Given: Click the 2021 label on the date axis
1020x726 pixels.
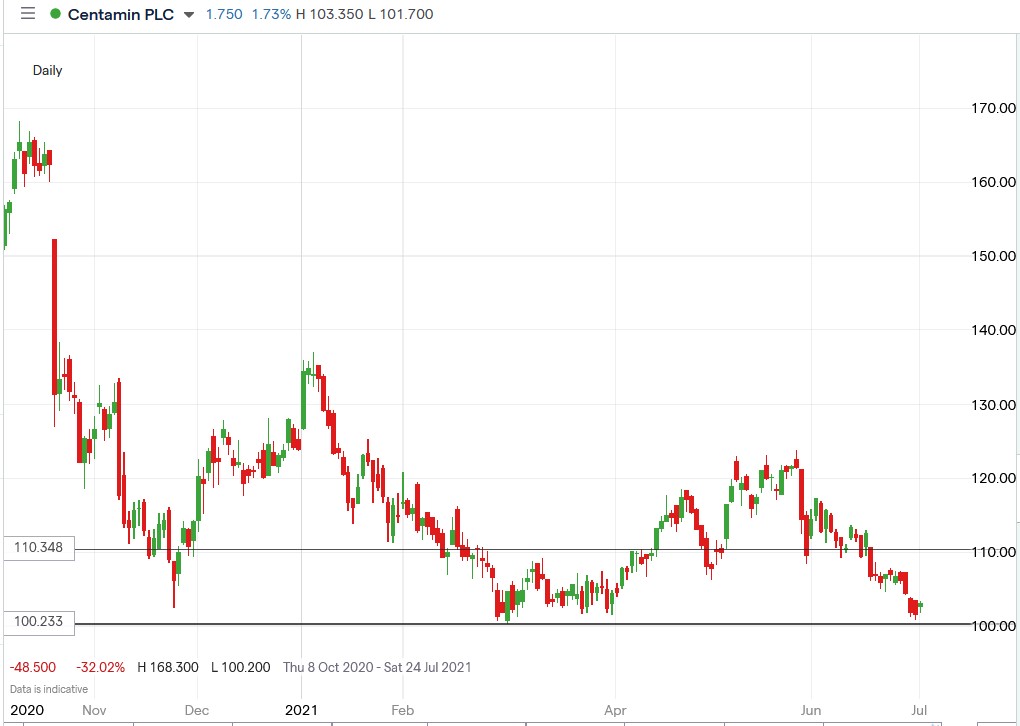Looking at the screenshot, I should point(302,710).
